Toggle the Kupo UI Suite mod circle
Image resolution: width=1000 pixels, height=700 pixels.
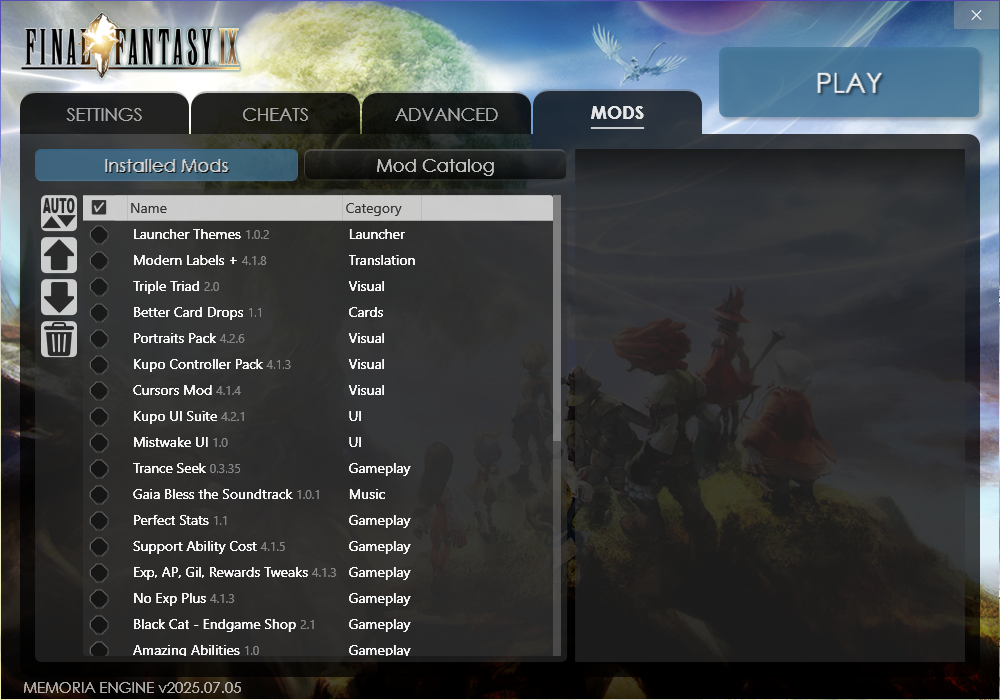pyautogui.click(x=99, y=416)
